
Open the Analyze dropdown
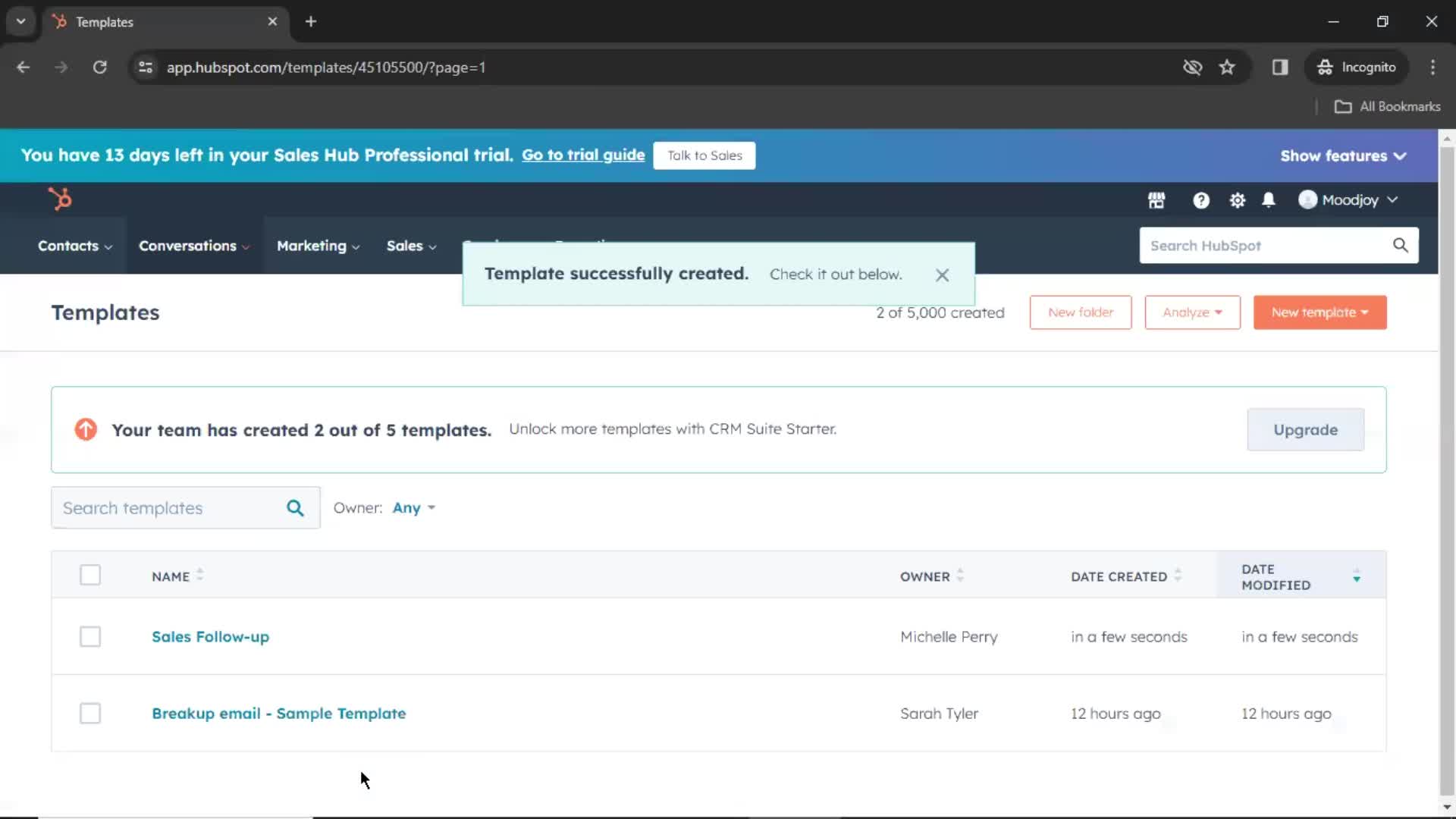1192,312
